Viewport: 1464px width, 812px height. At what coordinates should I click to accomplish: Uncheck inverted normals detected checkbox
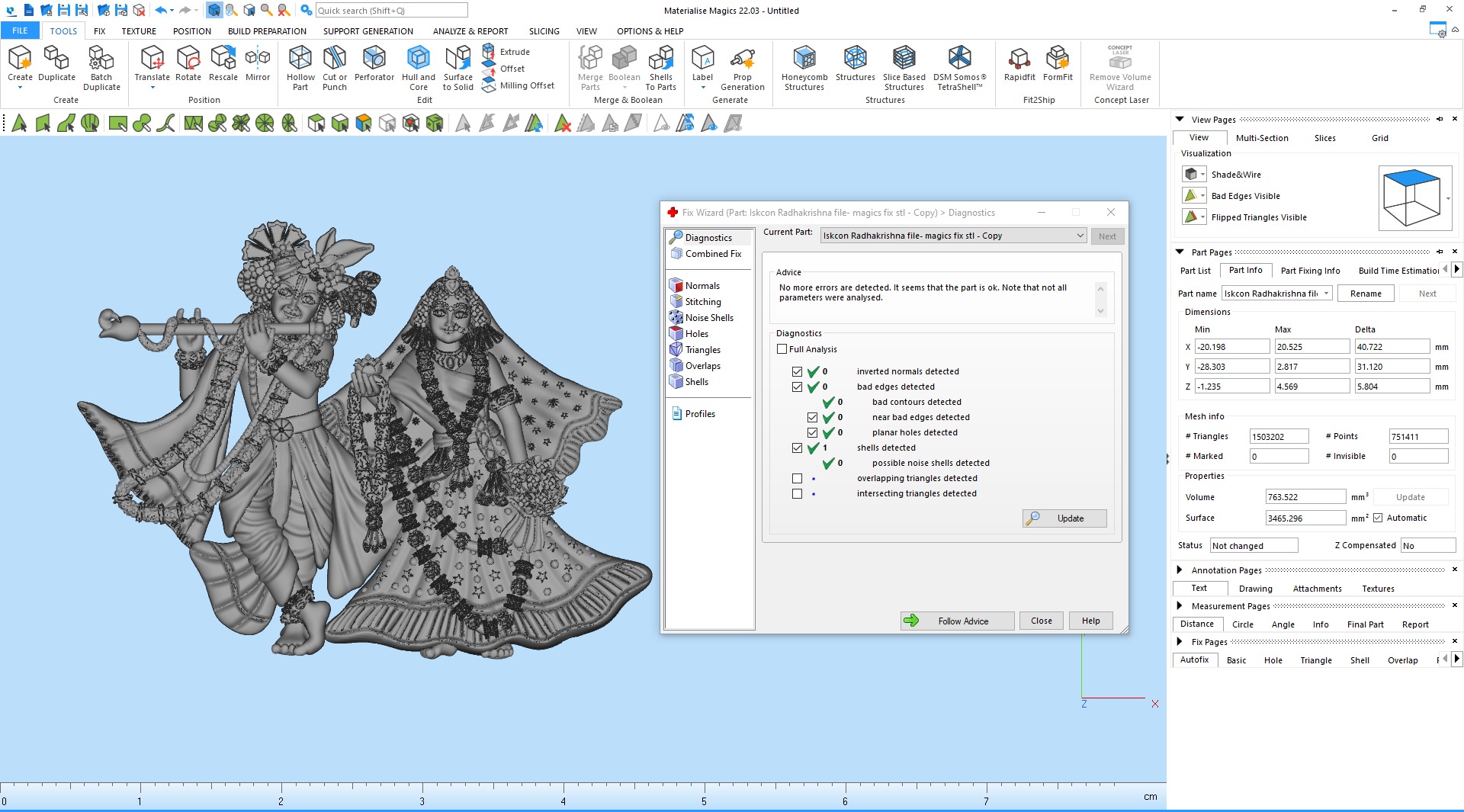point(797,372)
